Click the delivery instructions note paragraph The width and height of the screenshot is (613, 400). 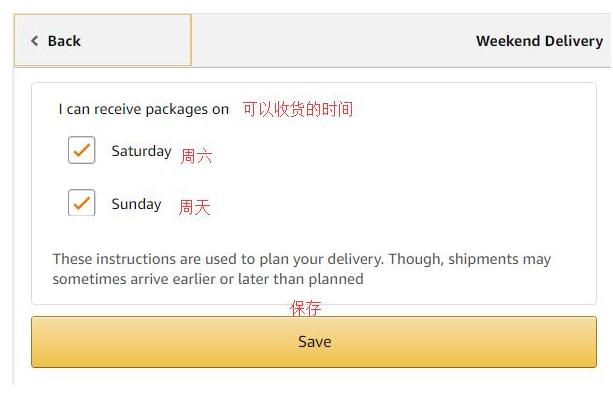(301, 269)
